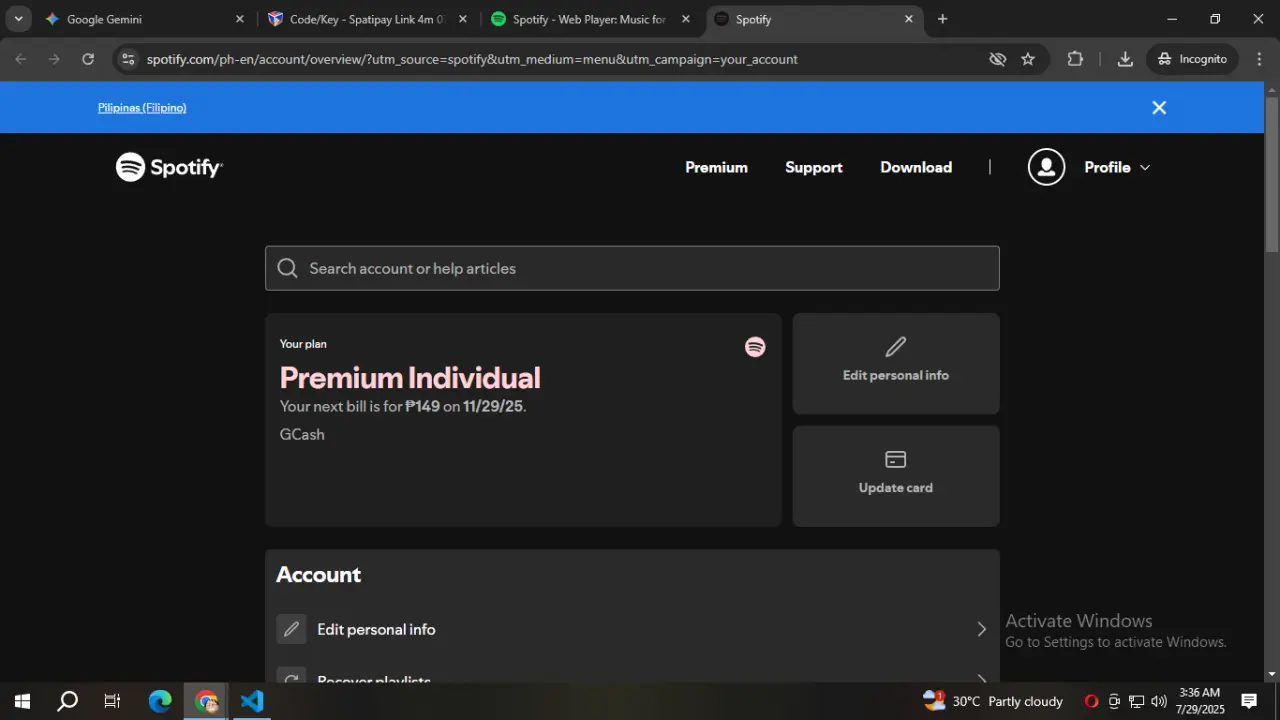Click the Edit personal info card
This screenshot has height=720, width=1280.
click(896, 364)
